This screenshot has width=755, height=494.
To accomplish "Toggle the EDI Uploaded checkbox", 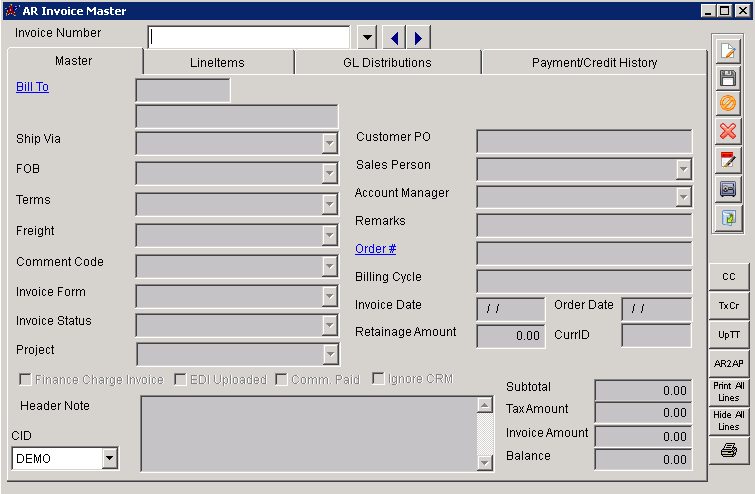I will 181,380.
